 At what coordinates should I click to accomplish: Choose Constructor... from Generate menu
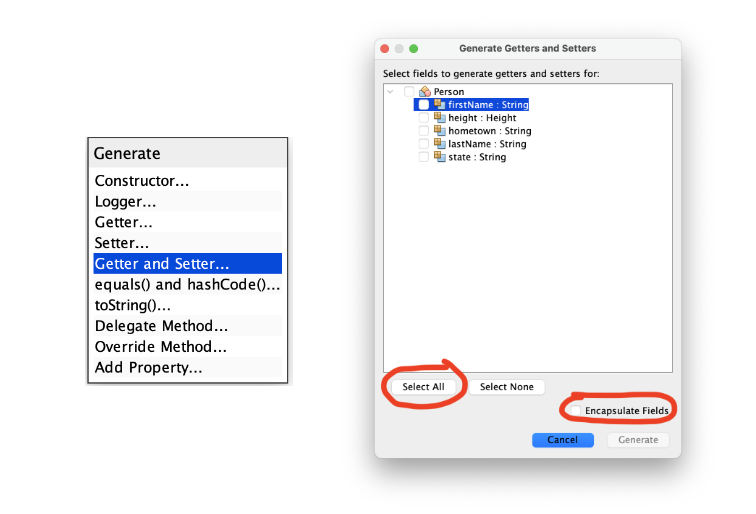tap(188, 180)
